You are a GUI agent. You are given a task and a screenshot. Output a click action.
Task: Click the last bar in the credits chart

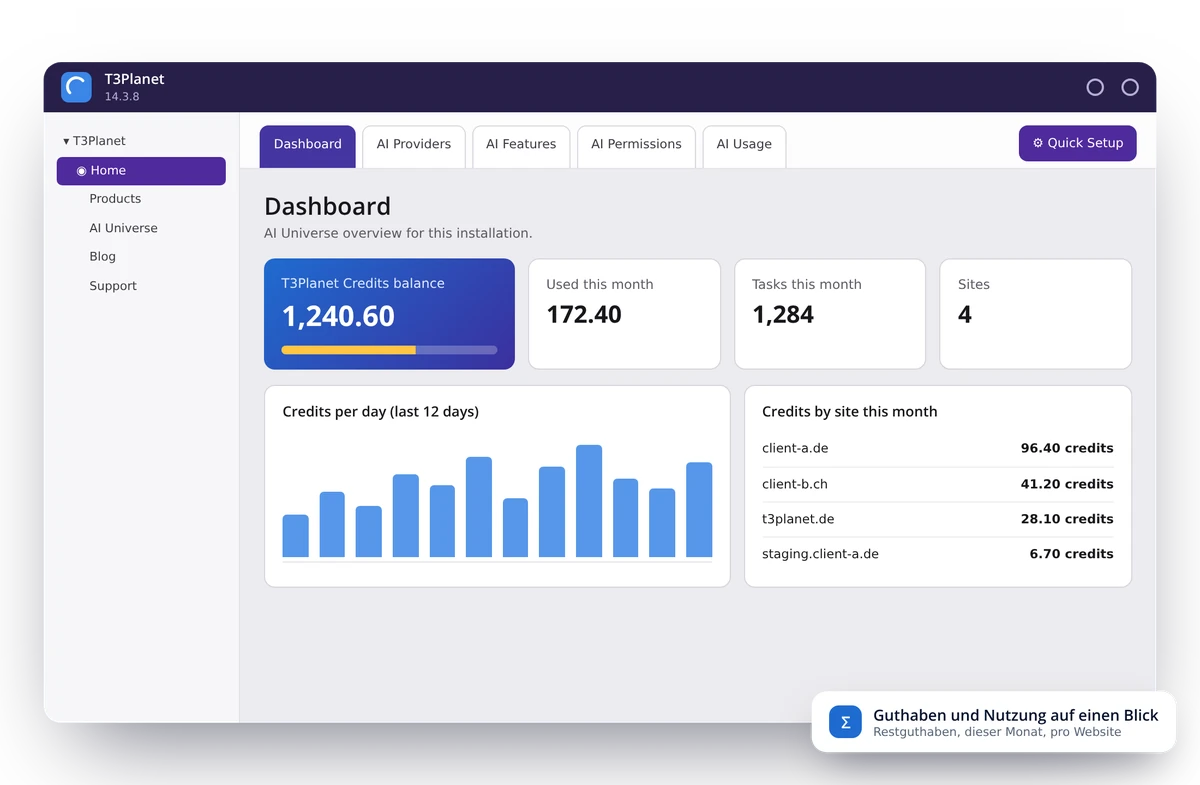click(x=699, y=510)
